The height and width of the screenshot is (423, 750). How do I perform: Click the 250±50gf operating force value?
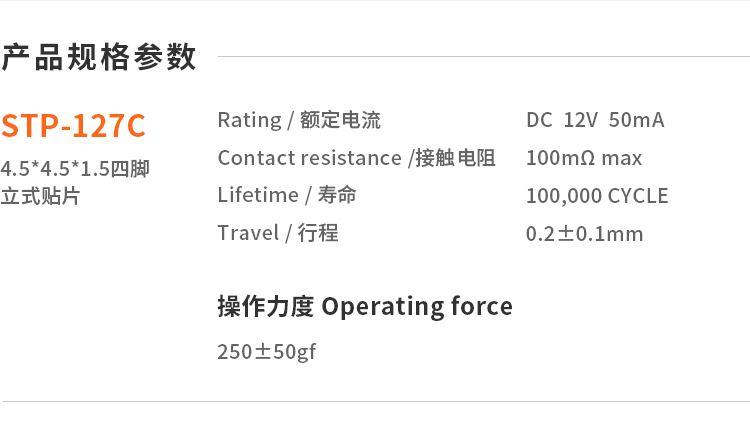click(266, 352)
